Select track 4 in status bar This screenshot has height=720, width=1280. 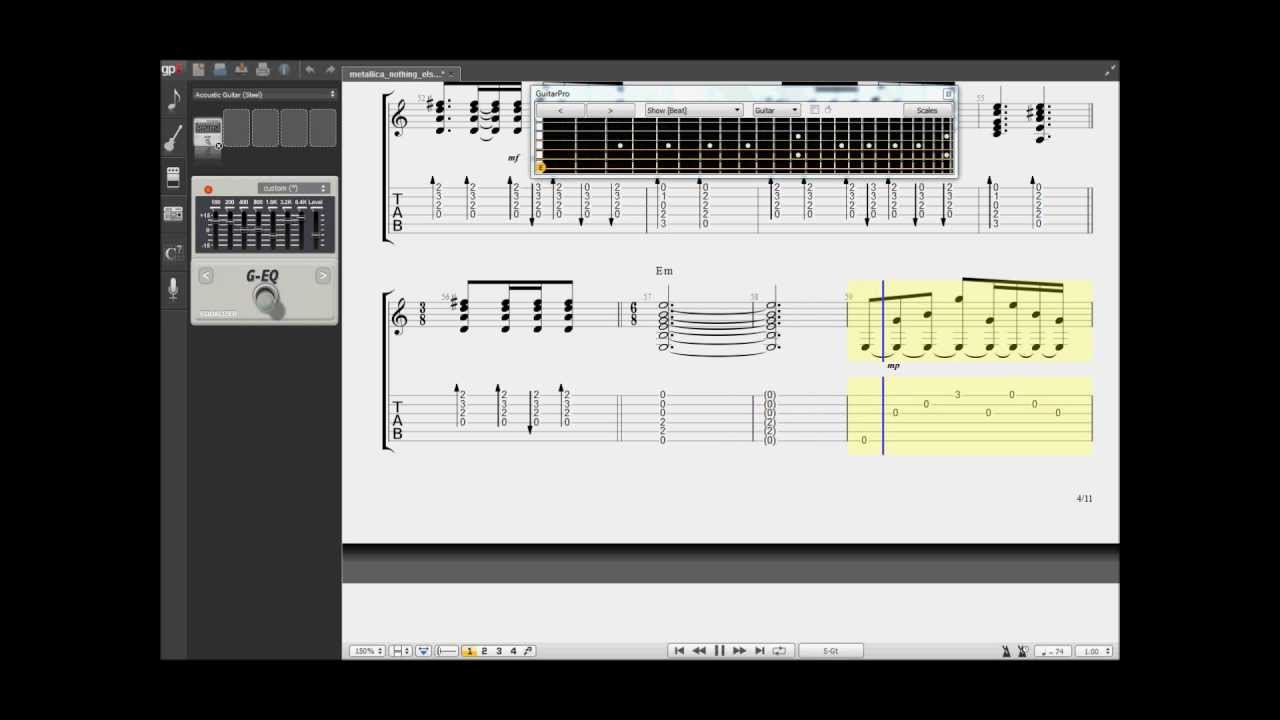pos(514,651)
